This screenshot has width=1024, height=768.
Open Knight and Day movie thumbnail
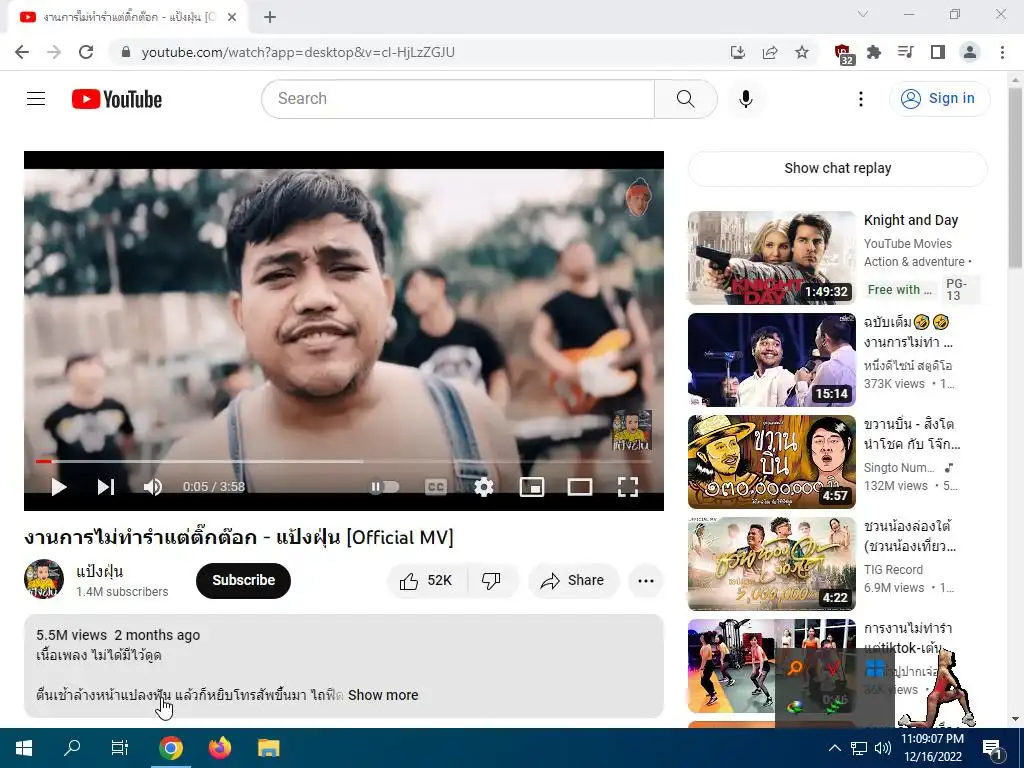[771, 258]
